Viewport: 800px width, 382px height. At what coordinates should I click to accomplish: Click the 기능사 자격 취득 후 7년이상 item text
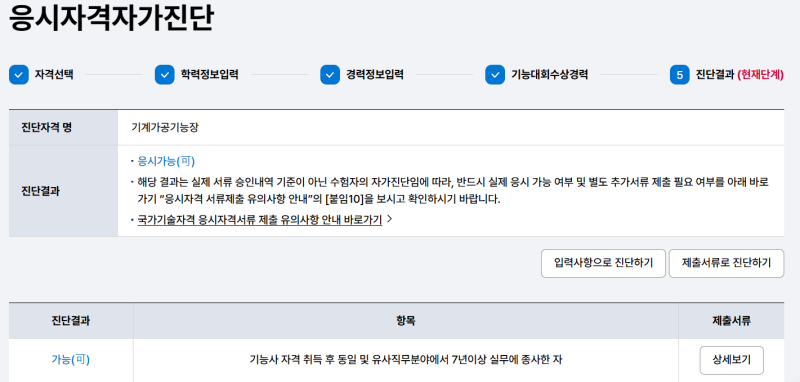(406, 360)
